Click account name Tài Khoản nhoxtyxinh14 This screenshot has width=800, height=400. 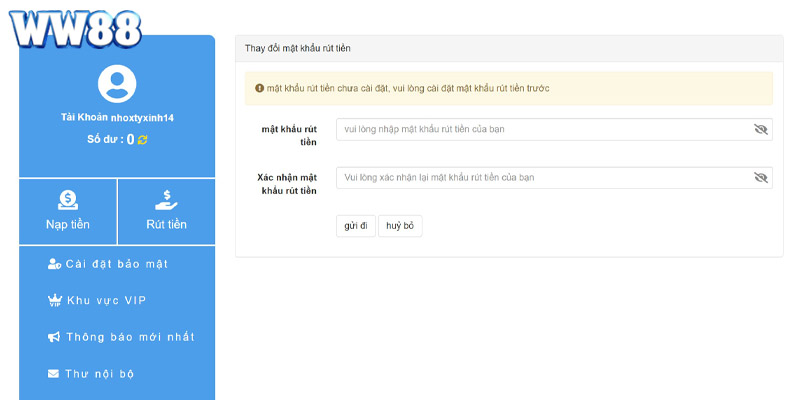[x=117, y=118]
